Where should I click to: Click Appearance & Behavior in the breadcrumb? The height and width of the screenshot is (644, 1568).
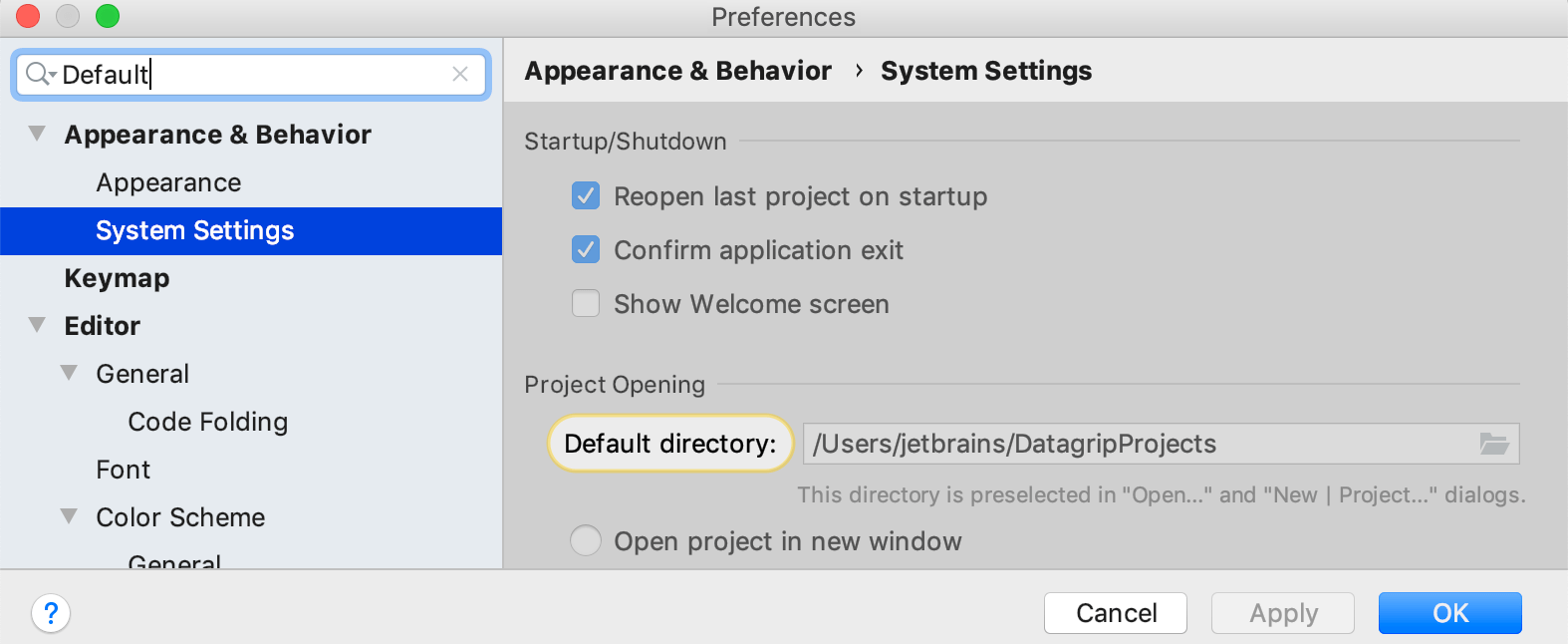click(x=677, y=70)
